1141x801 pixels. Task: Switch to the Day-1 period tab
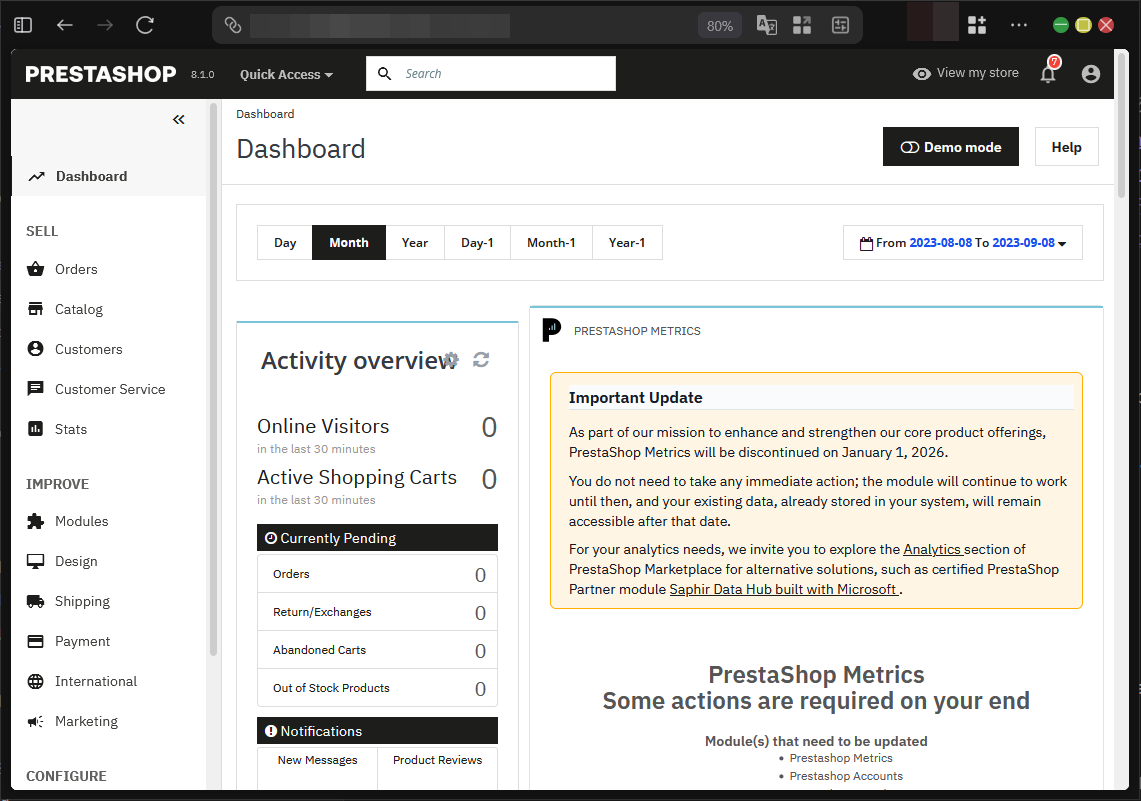tap(476, 243)
